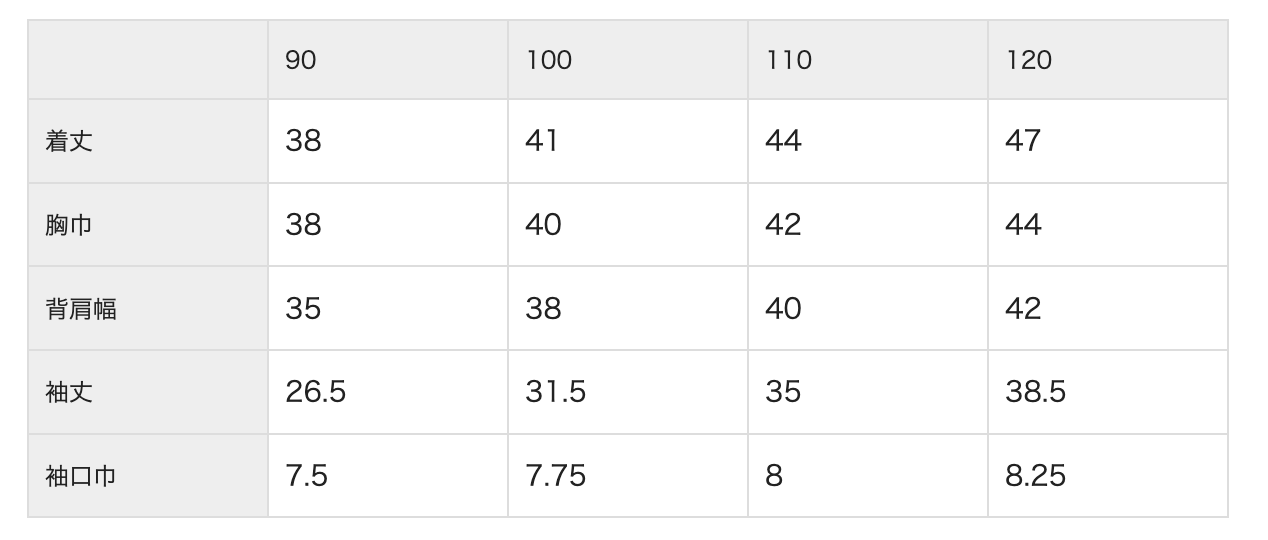Click 胸巾 value 42 for size 110
Screen dimensions: 1268x540
[x=783, y=225]
